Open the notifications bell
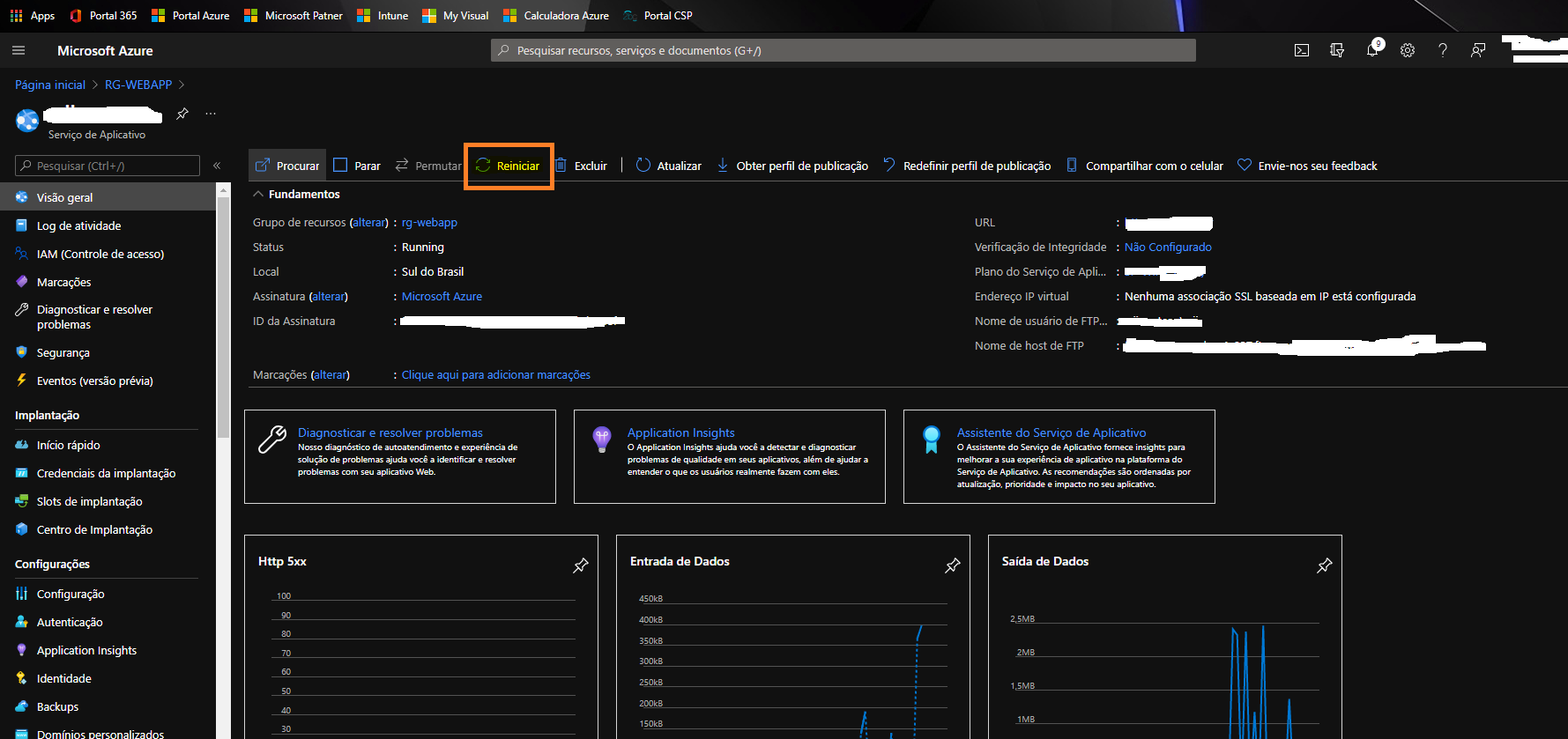 click(1372, 50)
